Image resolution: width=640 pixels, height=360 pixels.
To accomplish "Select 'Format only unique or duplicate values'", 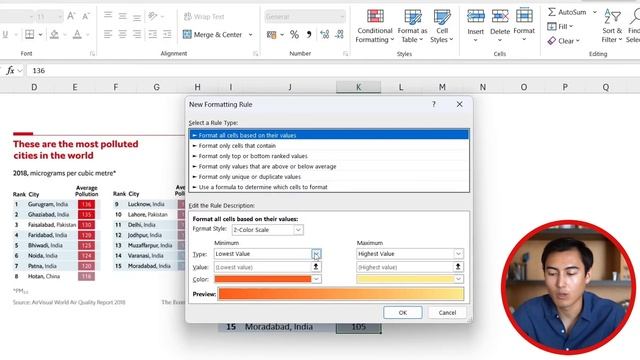I will pyautogui.click(x=329, y=177).
